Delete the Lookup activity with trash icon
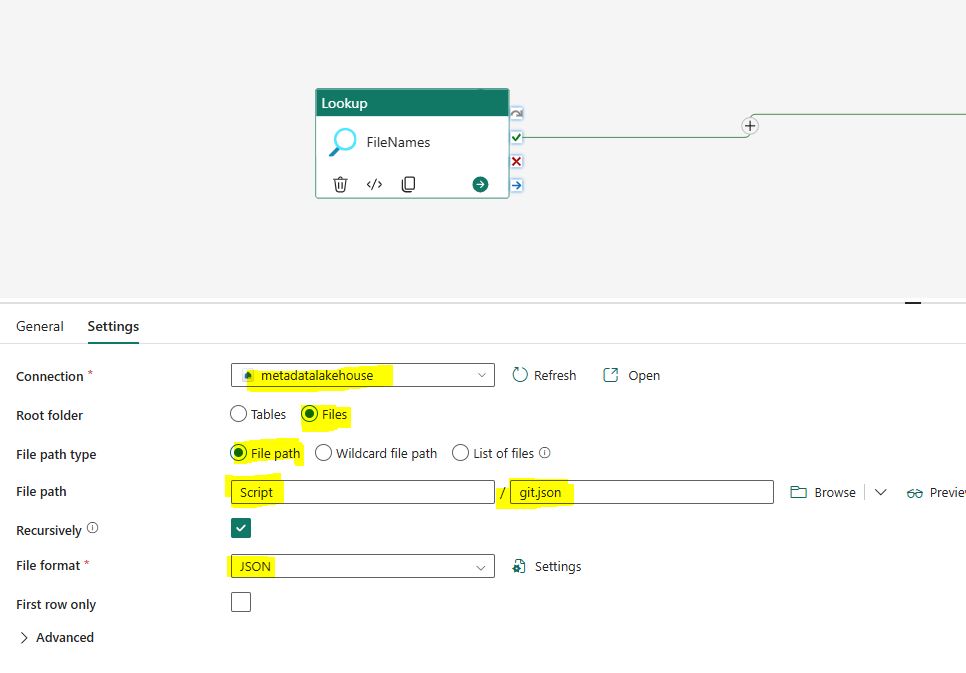This screenshot has width=966, height=673. [x=340, y=184]
